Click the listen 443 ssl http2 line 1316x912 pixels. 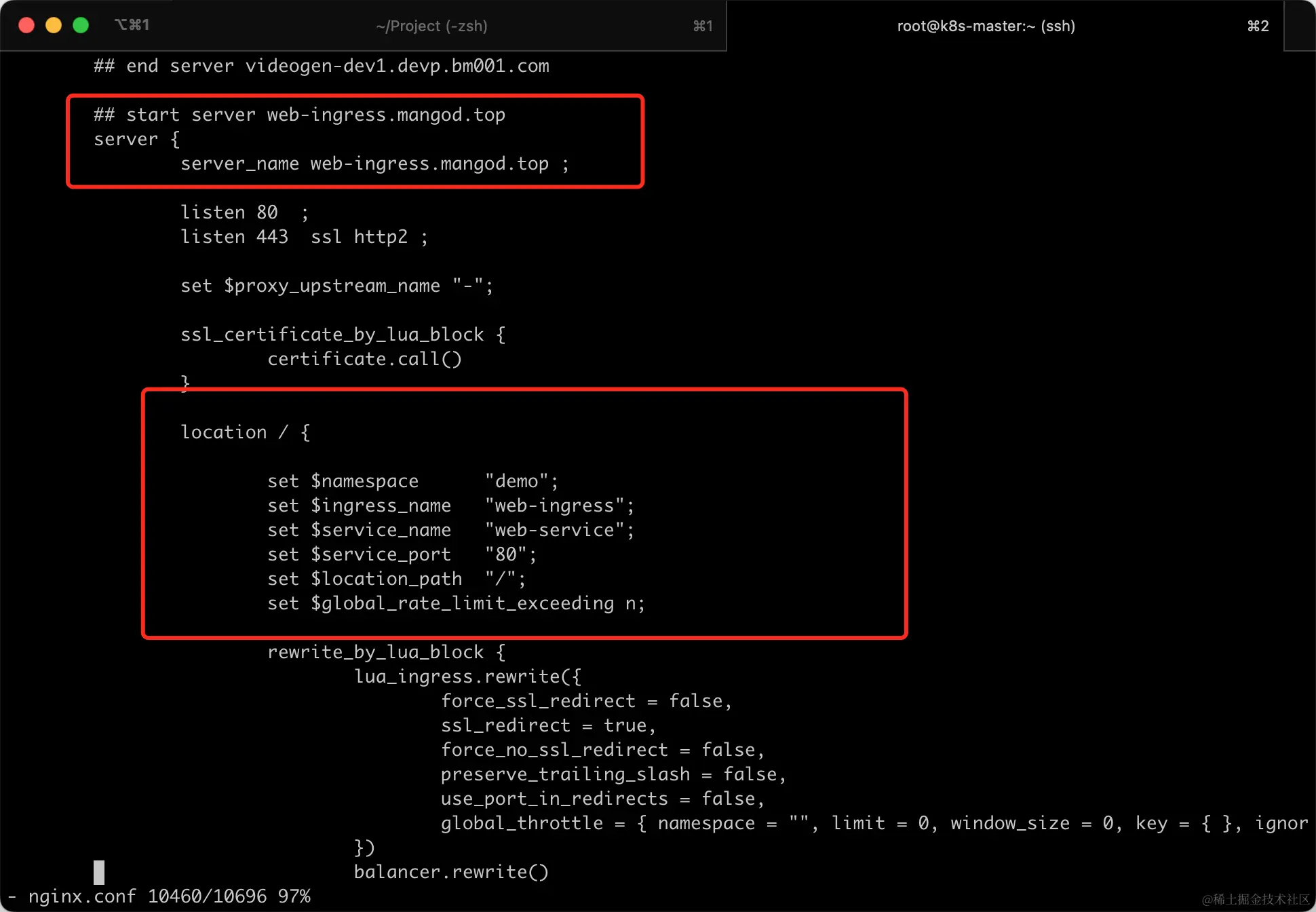pos(304,237)
